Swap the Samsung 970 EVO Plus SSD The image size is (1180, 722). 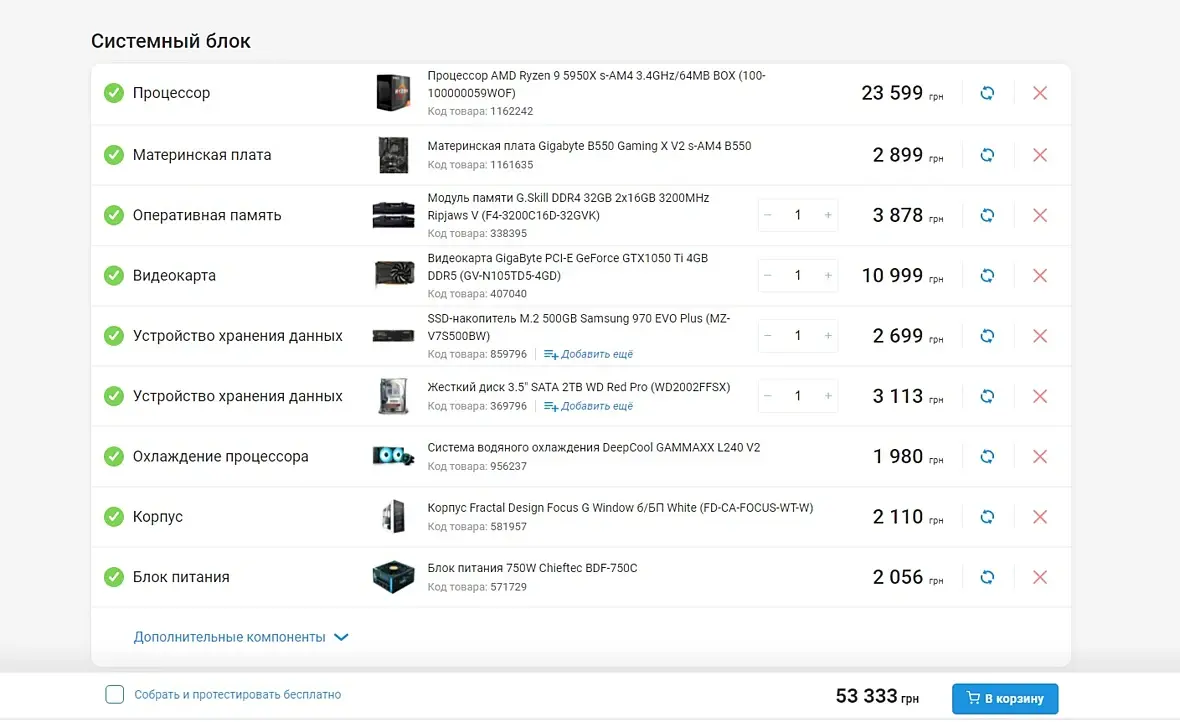coord(987,336)
